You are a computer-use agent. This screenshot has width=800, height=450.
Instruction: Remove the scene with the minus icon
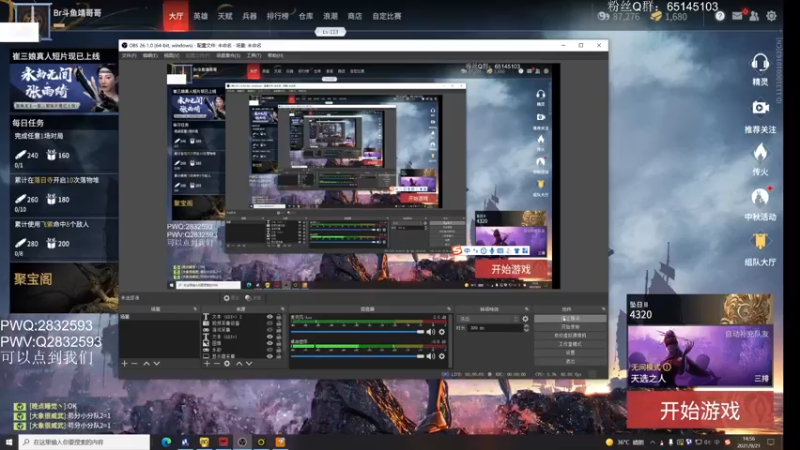(135, 363)
